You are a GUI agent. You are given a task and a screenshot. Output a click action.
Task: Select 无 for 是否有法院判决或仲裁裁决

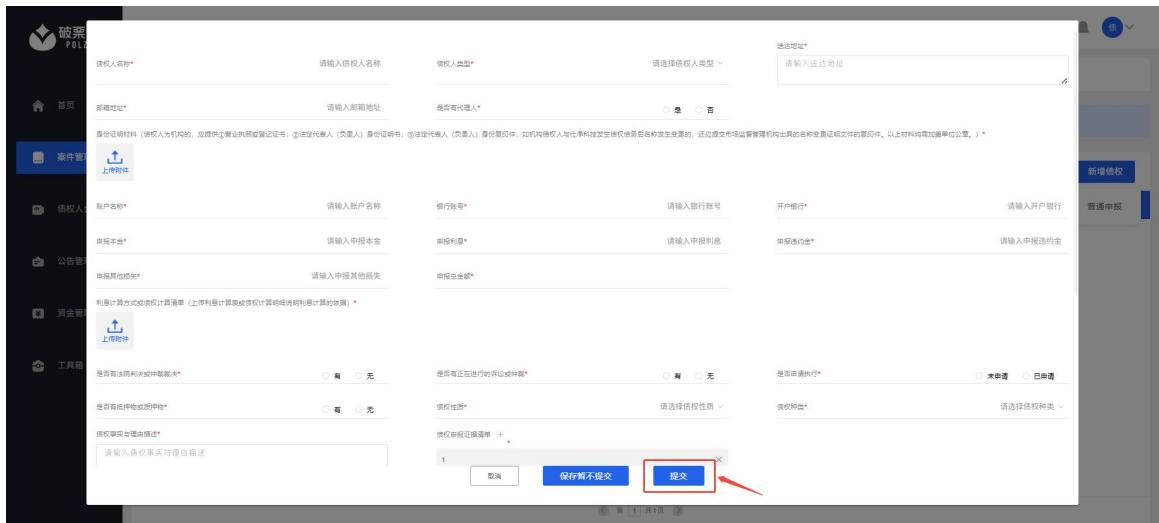(359, 376)
